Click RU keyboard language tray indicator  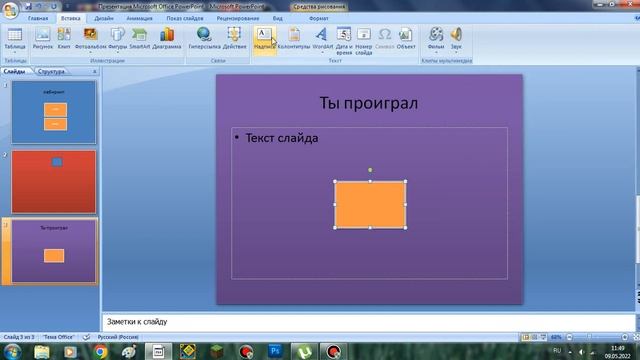click(x=557, y=351)
